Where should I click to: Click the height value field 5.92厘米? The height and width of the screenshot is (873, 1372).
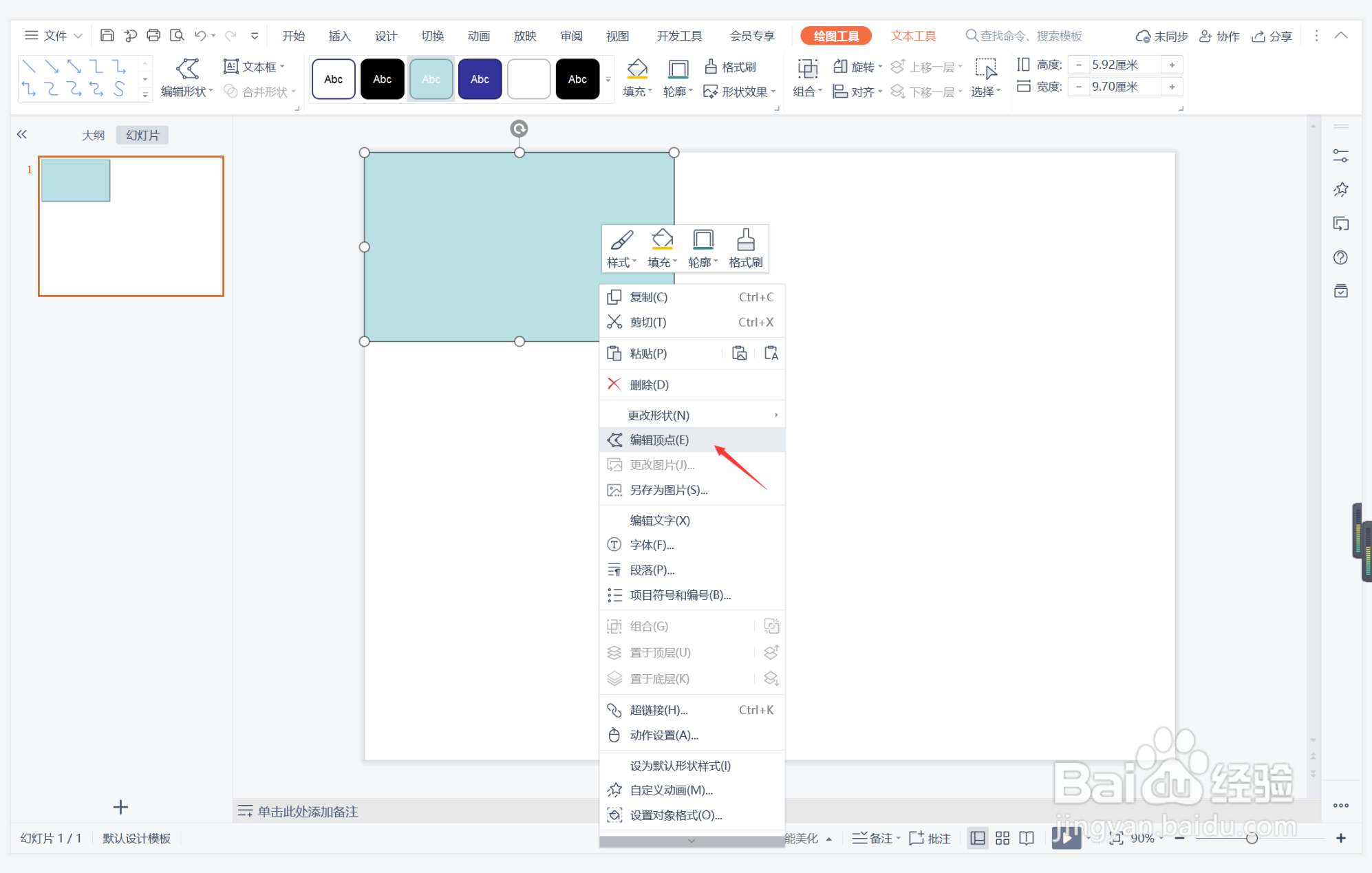click(x=1124, y=65)
